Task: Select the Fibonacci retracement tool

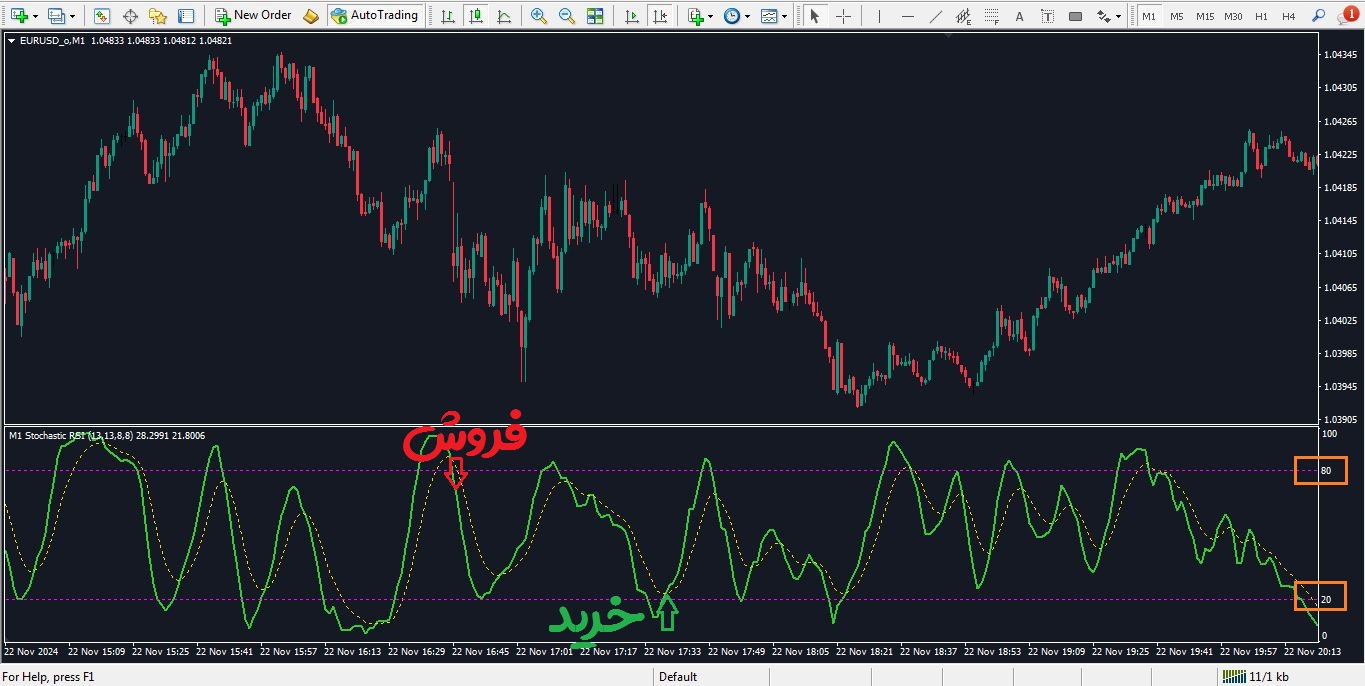Action: [x=991, y=16]
